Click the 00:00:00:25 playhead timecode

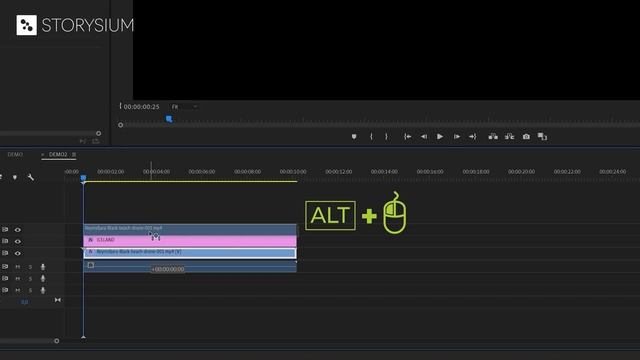coord(141,107)
